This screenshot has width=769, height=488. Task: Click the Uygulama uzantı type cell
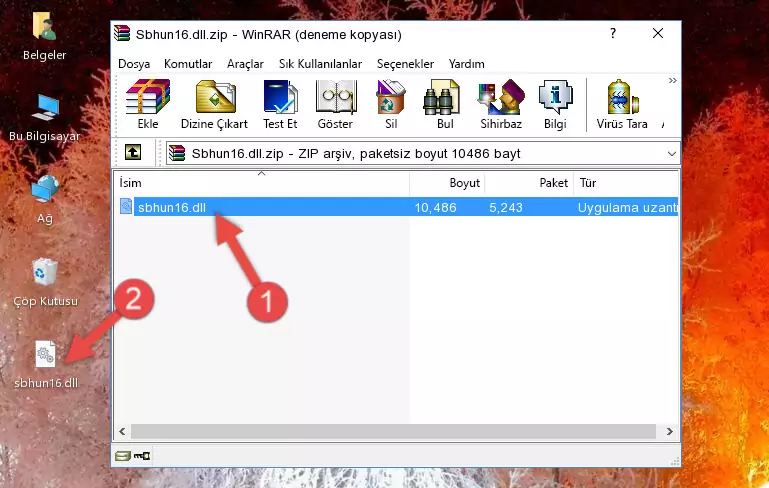(x=627, y=207)
